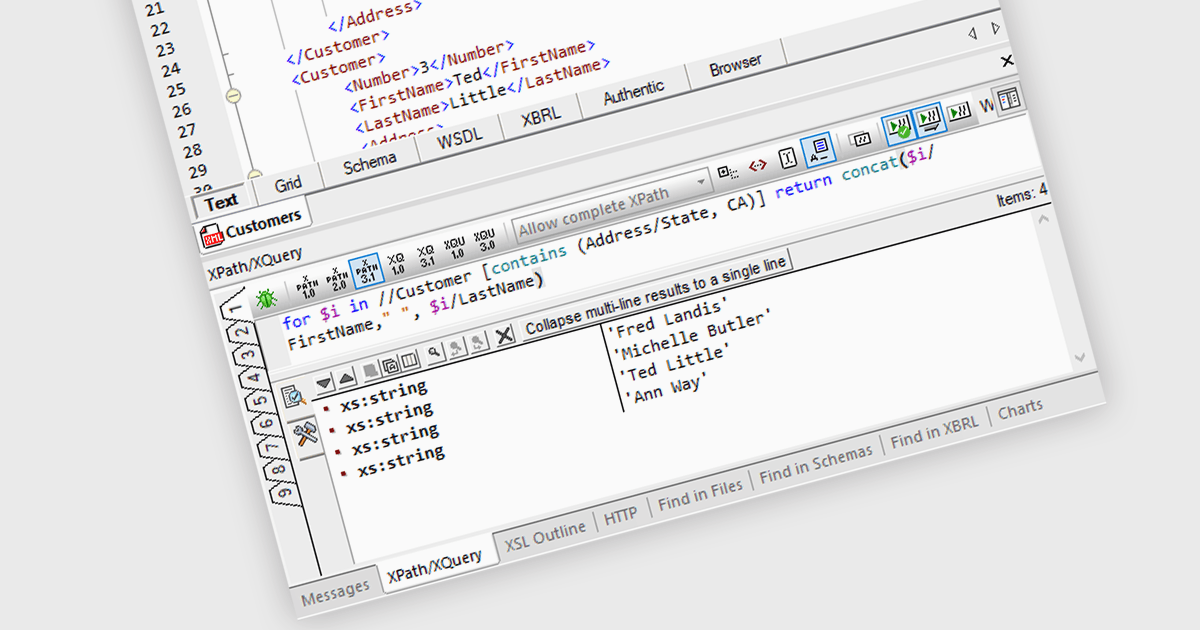Toggle the highlighted list-layout icon in the toolbar
Screen dimensions: 1200x630
[819, 149]
